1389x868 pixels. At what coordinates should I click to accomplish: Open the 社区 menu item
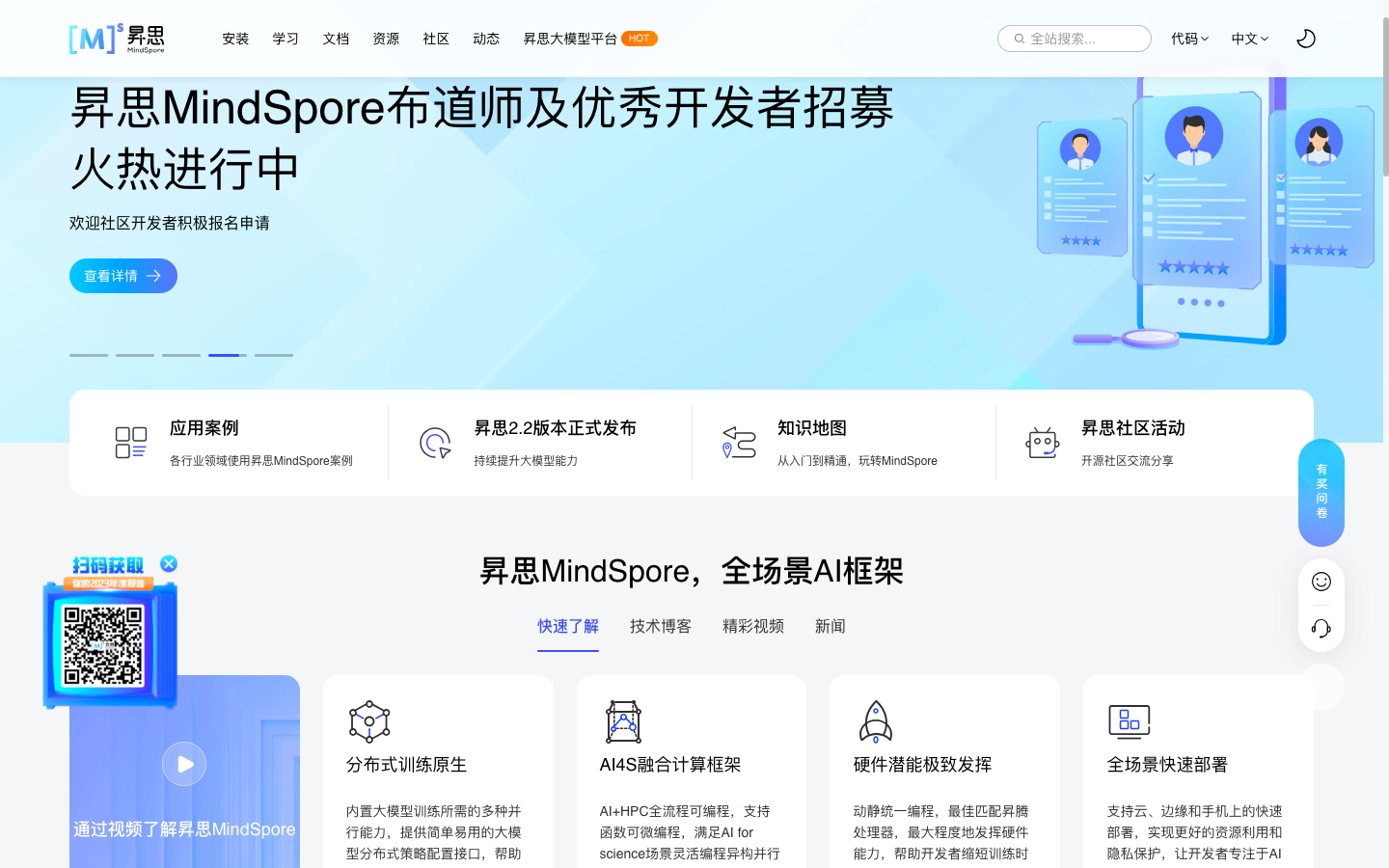tap(436, 39)
